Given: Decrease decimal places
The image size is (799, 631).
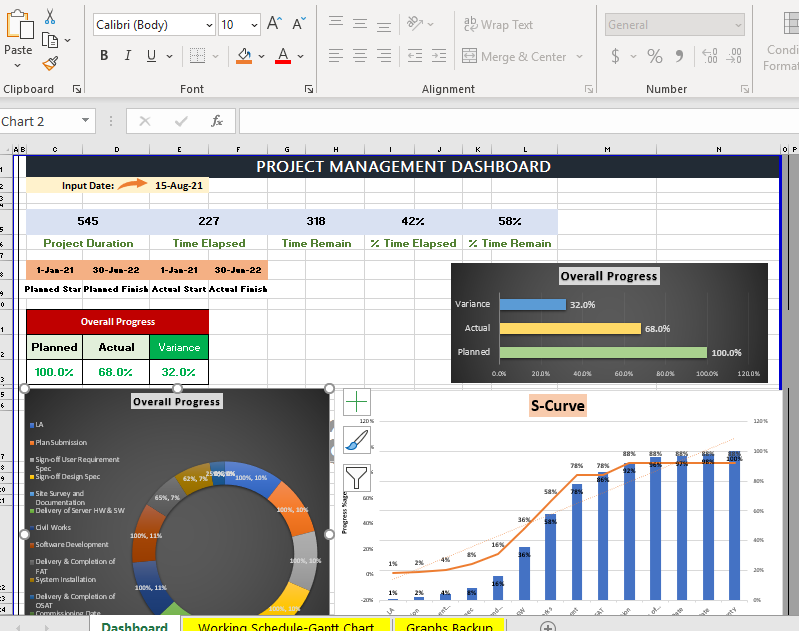Looking at the screenshot, I should [734, 56].
